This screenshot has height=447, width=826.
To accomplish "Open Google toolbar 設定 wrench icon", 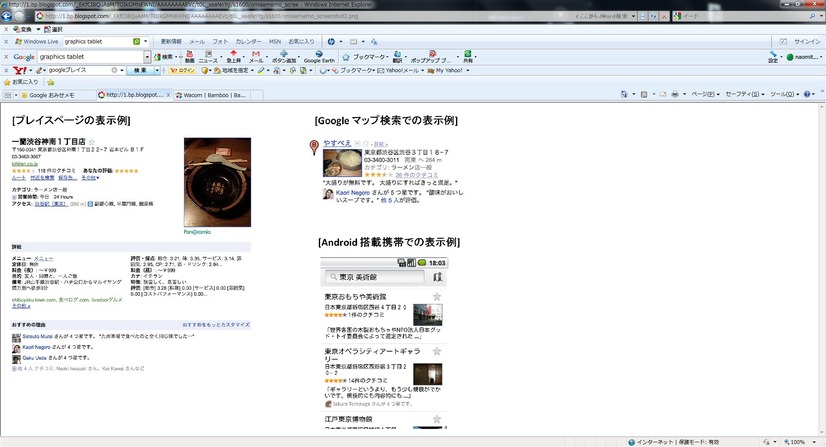I will pyautogui.click(x=773, y=57).
